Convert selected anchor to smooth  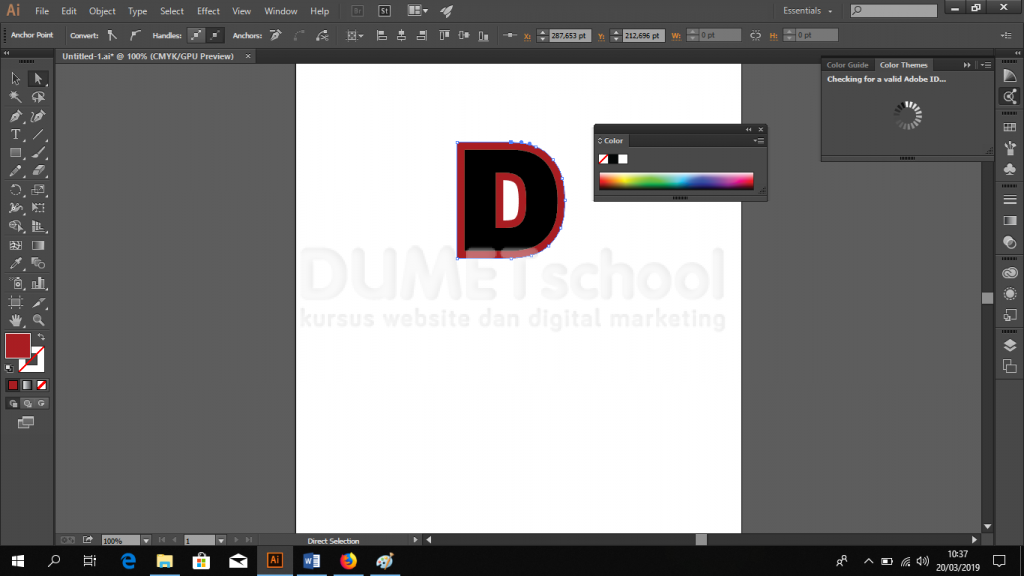tap(135, 35)
